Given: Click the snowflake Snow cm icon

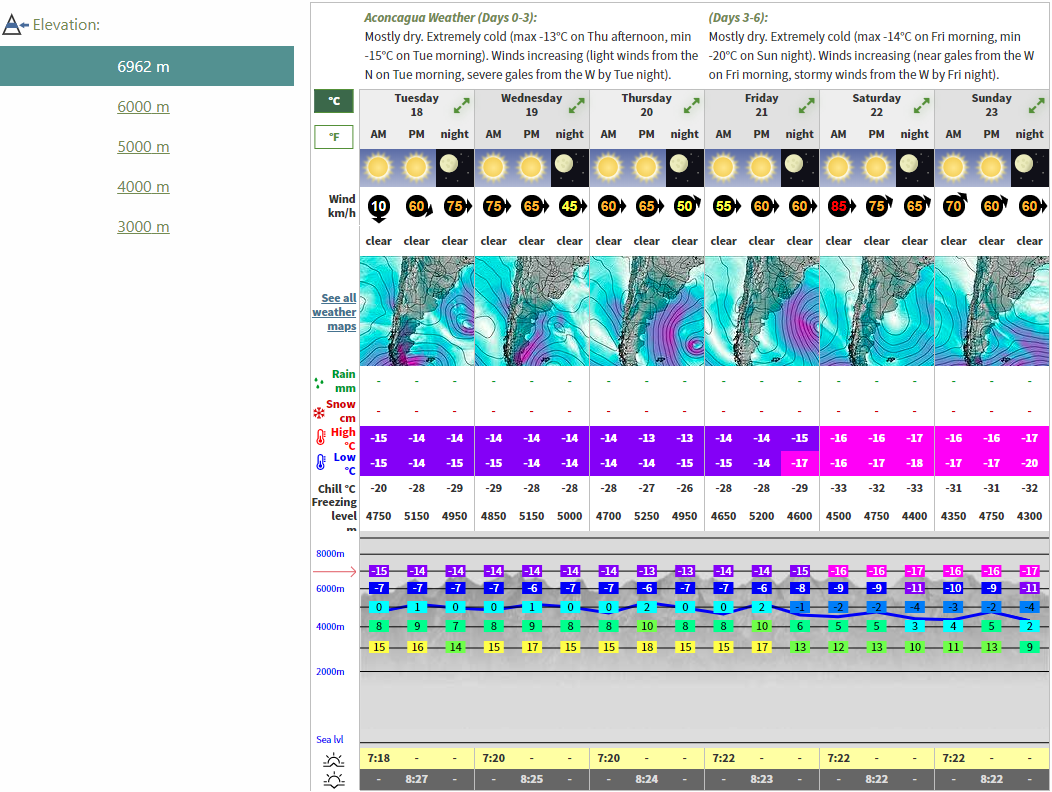Looking at the screenshot, I should pyautogui.click(x=319, y=412).
